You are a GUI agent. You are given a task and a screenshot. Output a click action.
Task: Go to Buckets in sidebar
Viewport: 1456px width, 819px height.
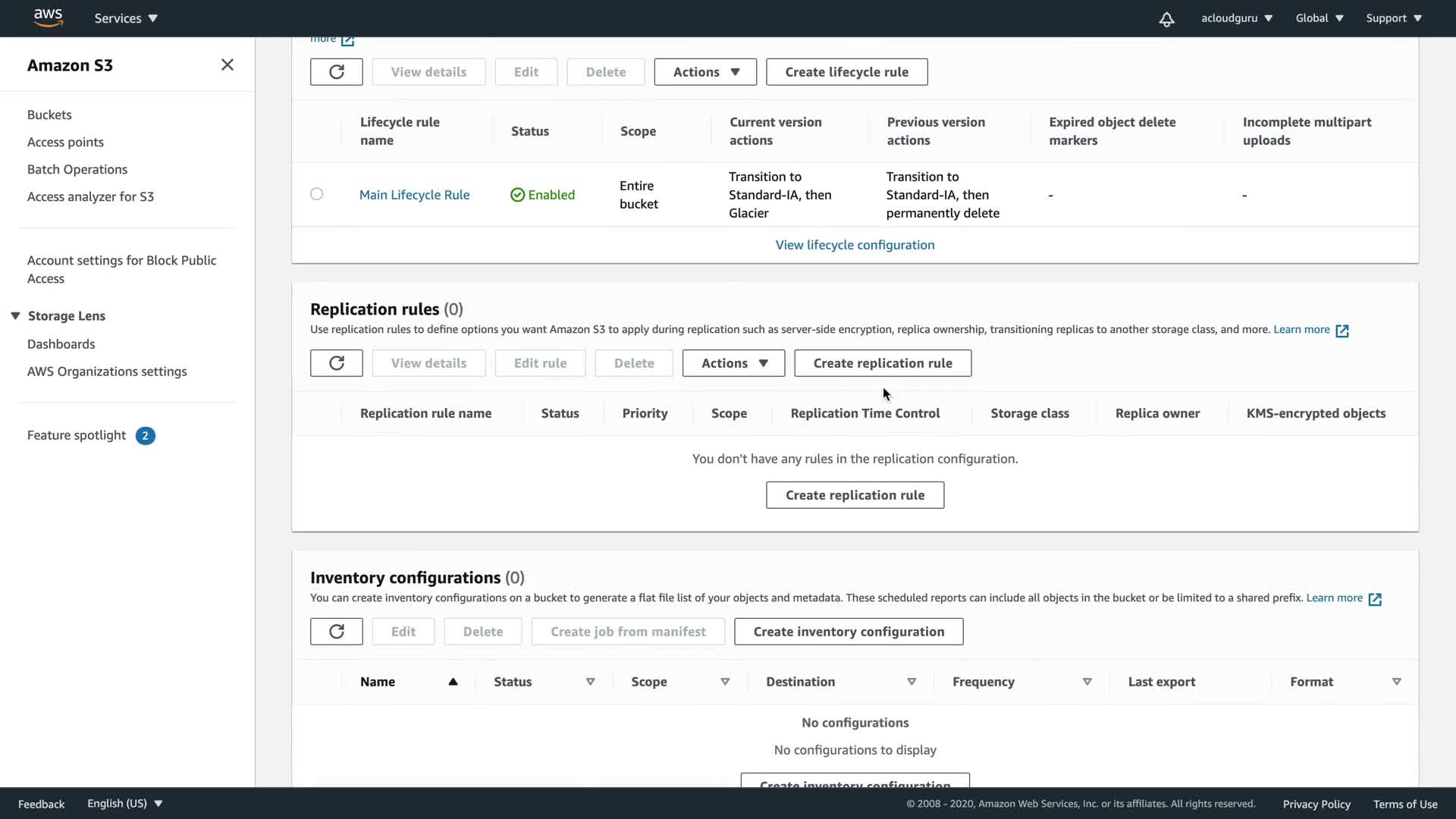coord(49,115)
